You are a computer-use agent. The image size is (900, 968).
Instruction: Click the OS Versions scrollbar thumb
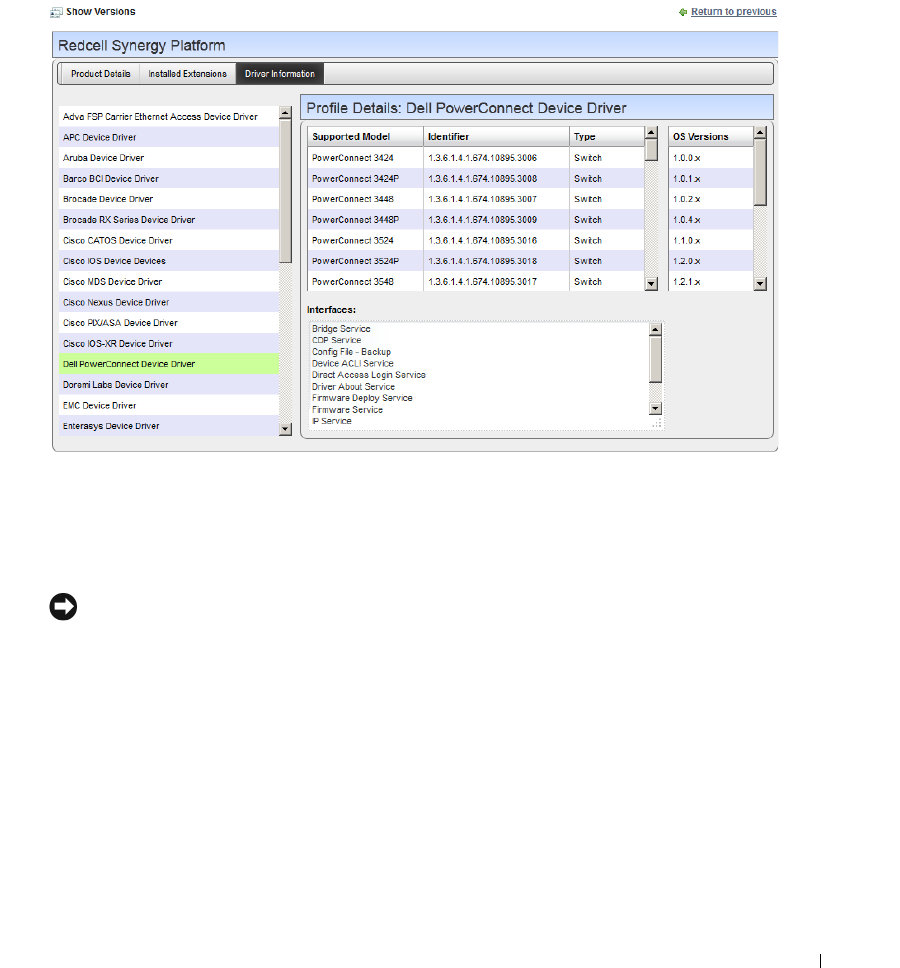coord(760,172)
